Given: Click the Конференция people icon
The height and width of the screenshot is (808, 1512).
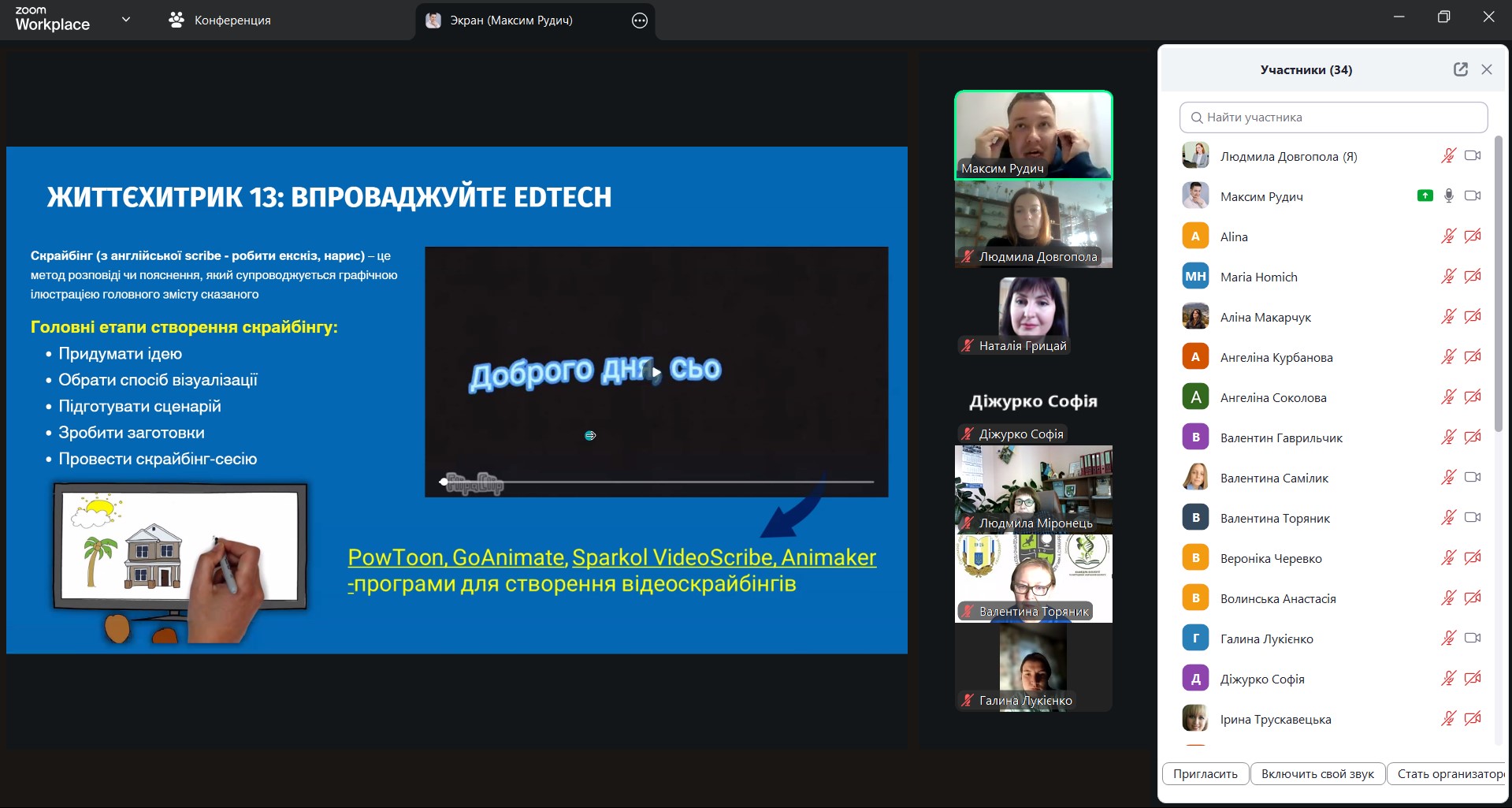Looking at the screenshot, I should coord(176,20).
